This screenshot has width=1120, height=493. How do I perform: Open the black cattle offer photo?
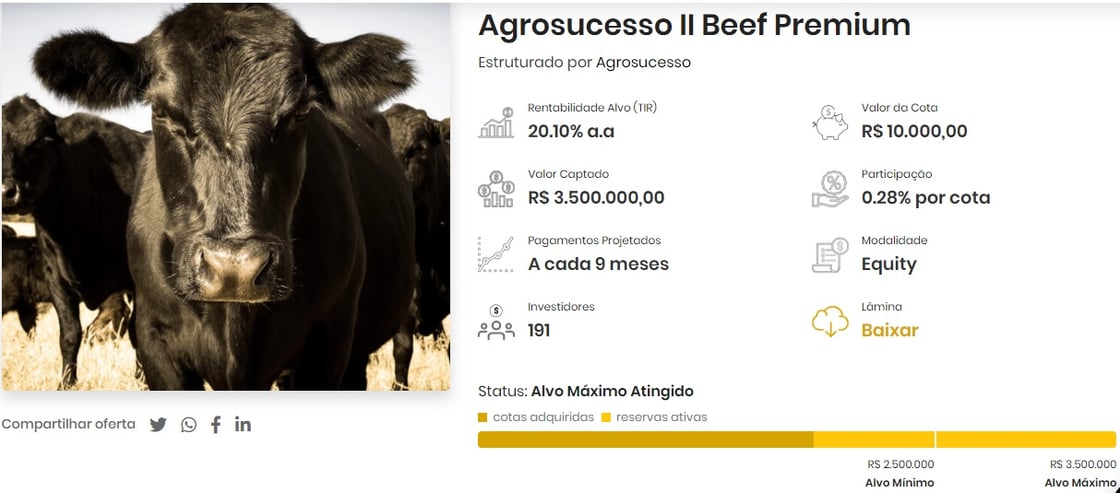226,197
